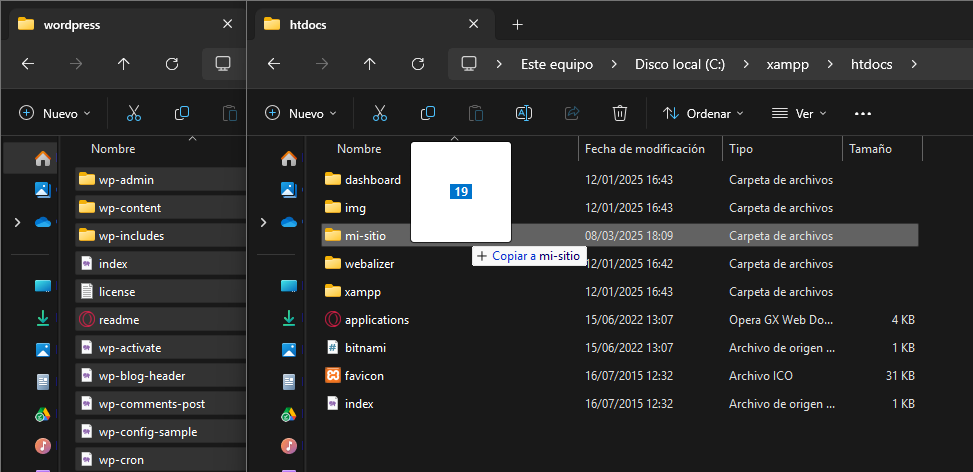Select wp-includes folder in wordpress window

(161, 236)
